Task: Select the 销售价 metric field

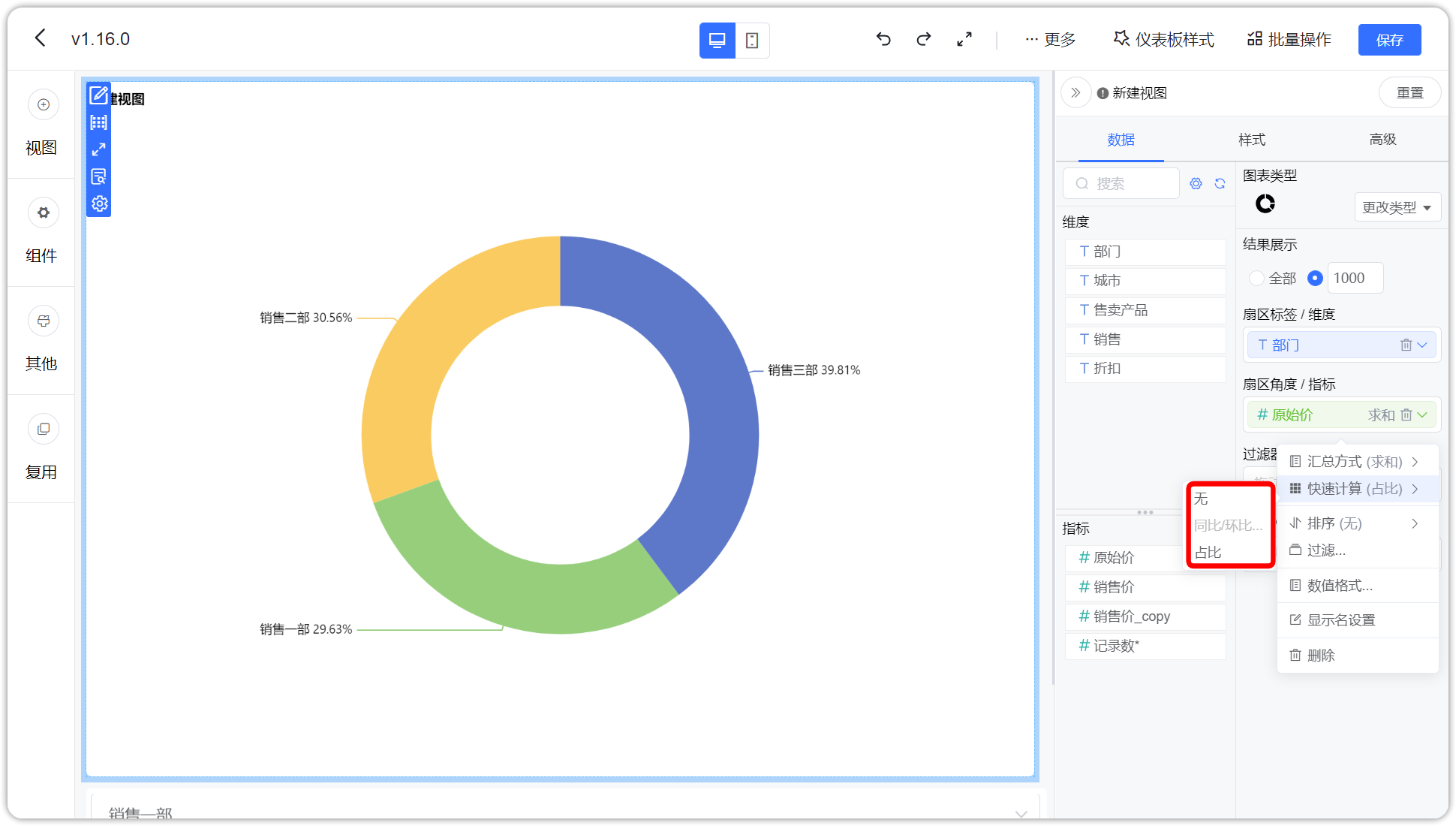Action: (1145, 587)
